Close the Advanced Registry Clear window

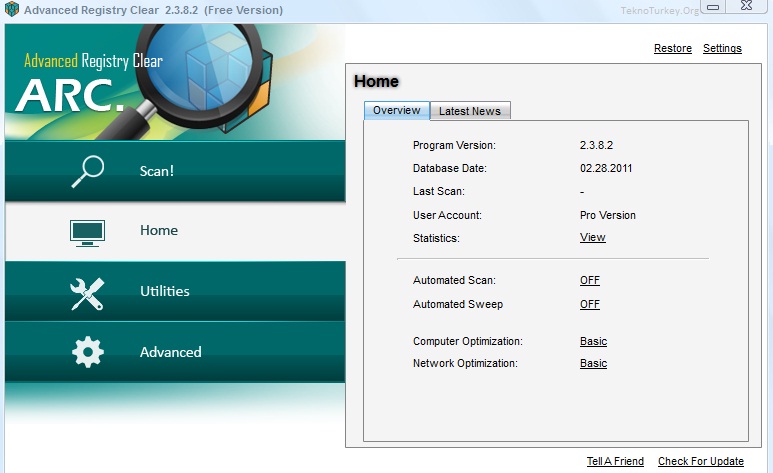[x=746, y=6]
